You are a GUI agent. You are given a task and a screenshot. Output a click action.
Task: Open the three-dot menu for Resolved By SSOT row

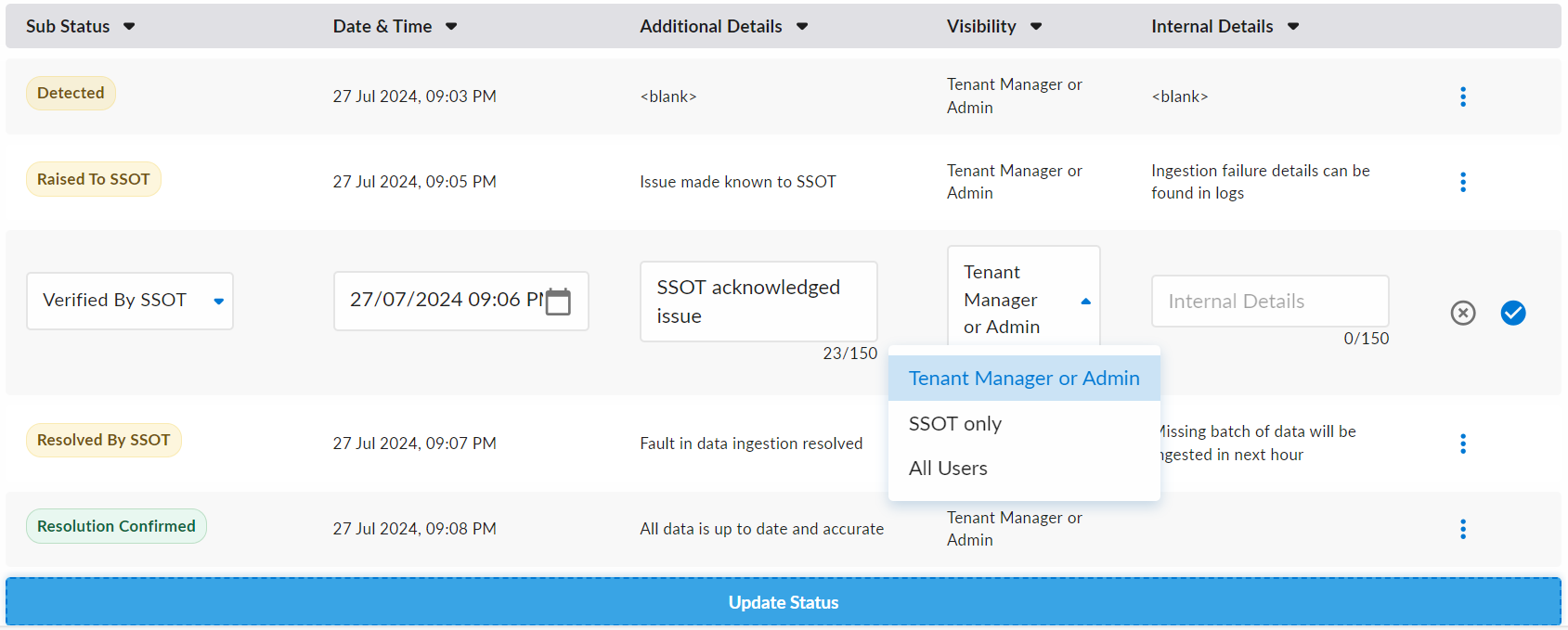[x=1462, y=444]
